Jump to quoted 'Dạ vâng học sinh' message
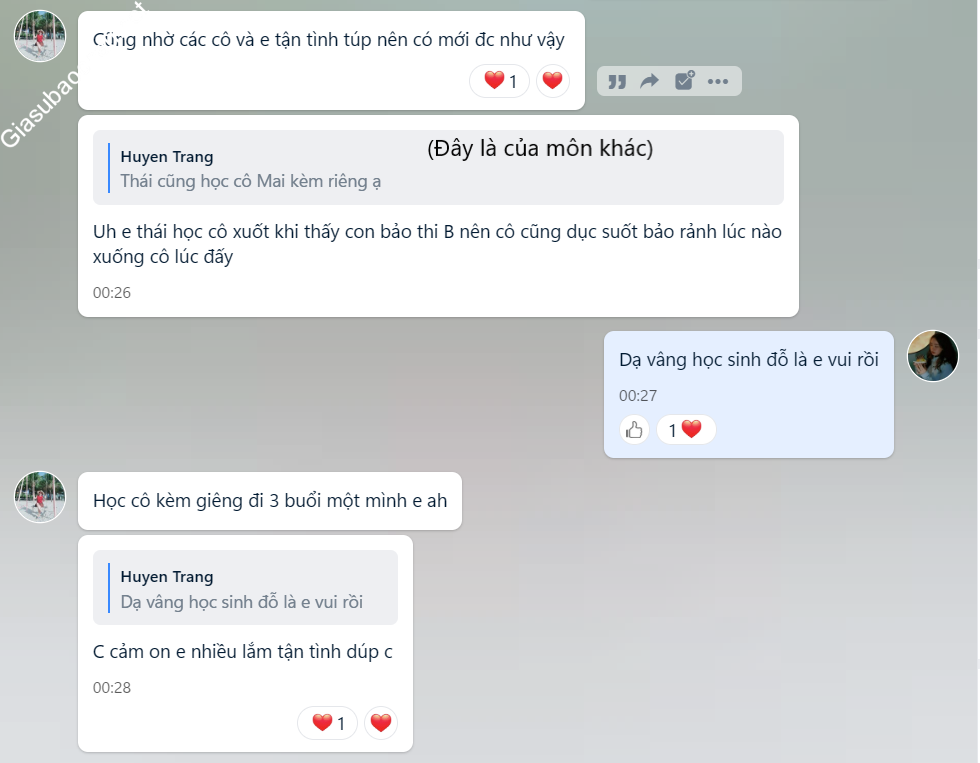This screenshot has width=980, height=763. [x=245, y=587]
